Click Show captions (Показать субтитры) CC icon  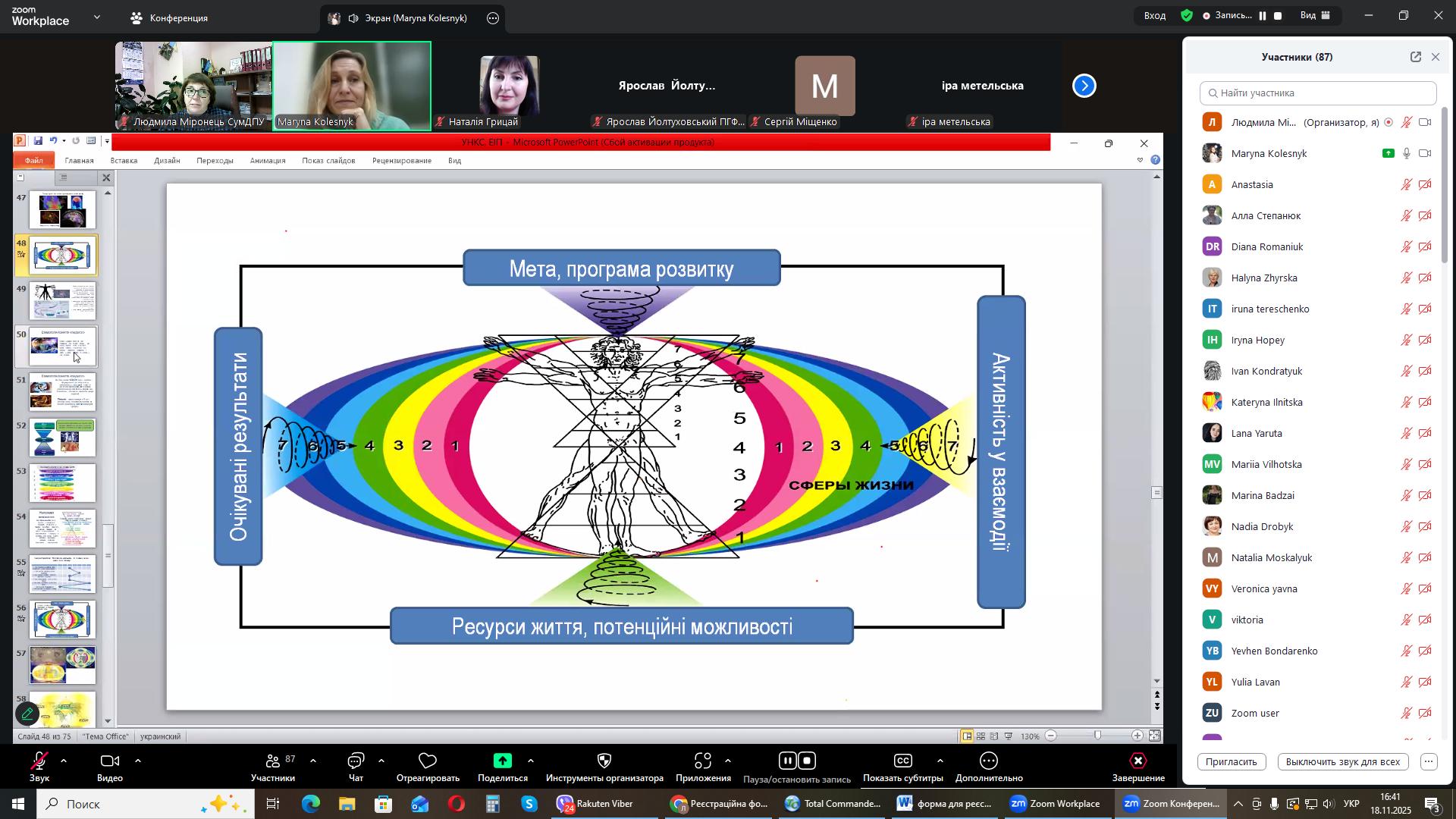pos(902,761)
